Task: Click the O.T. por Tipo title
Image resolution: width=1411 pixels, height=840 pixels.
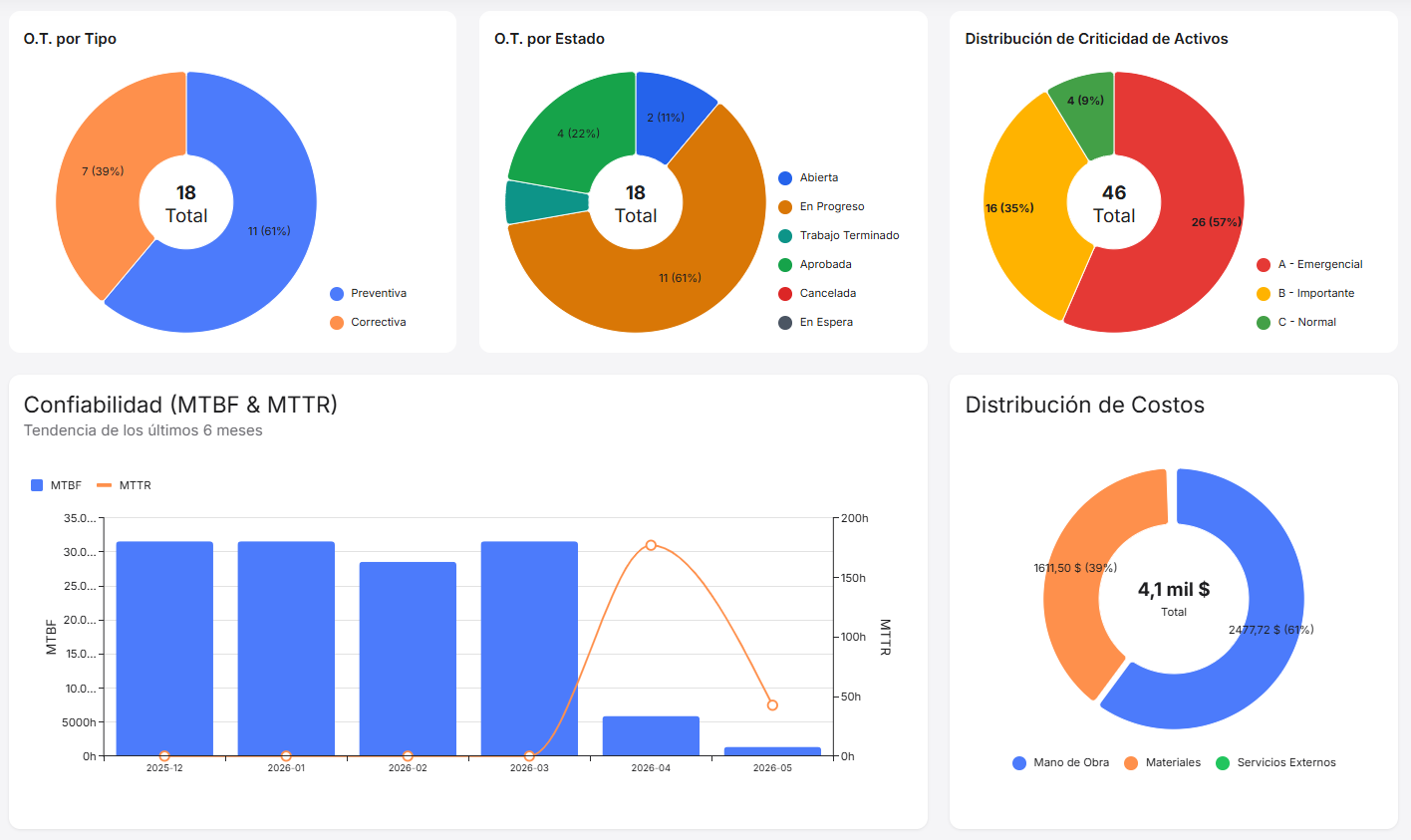Action: [70, 39]
